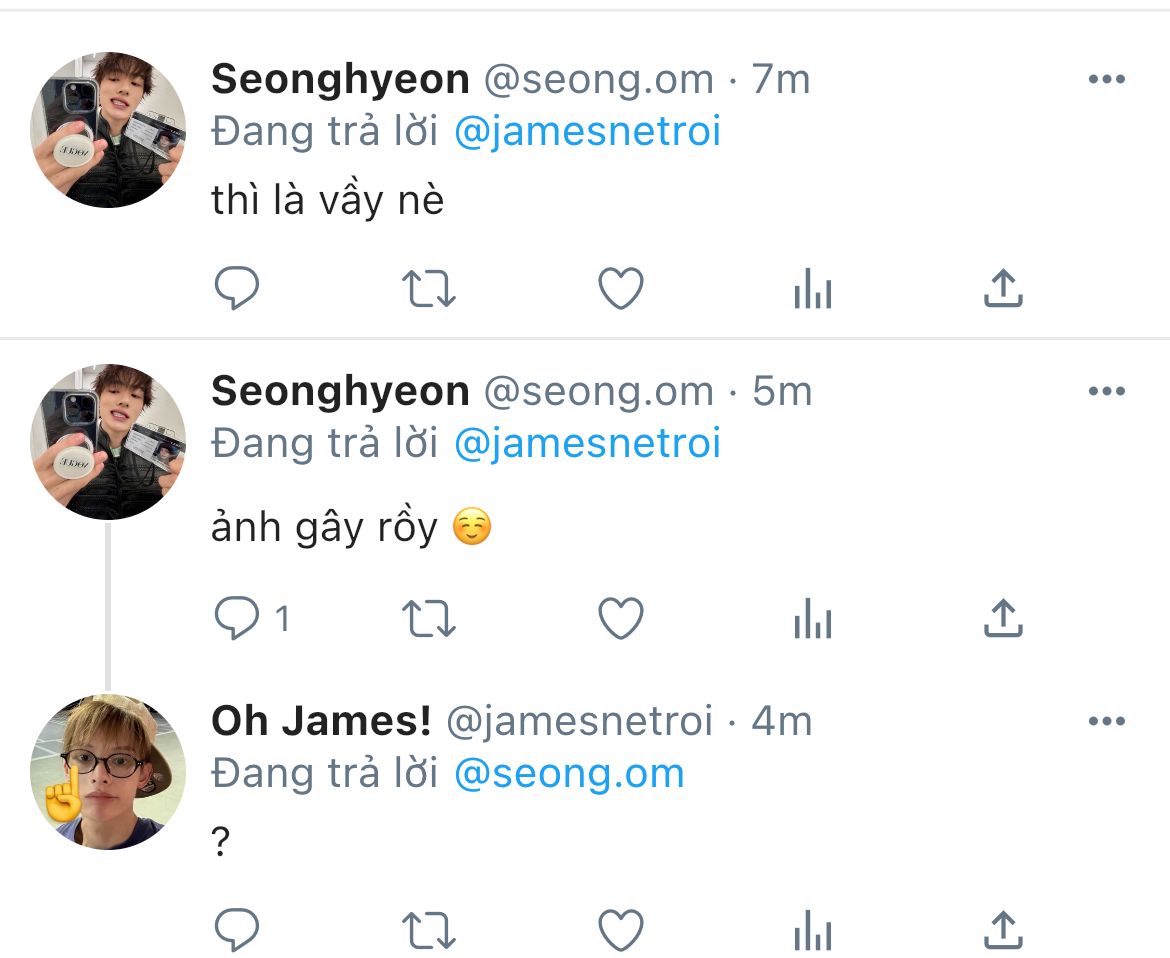
Task: Share the "thì là vầy nè" tweet
Action: tap(1003, 290)
